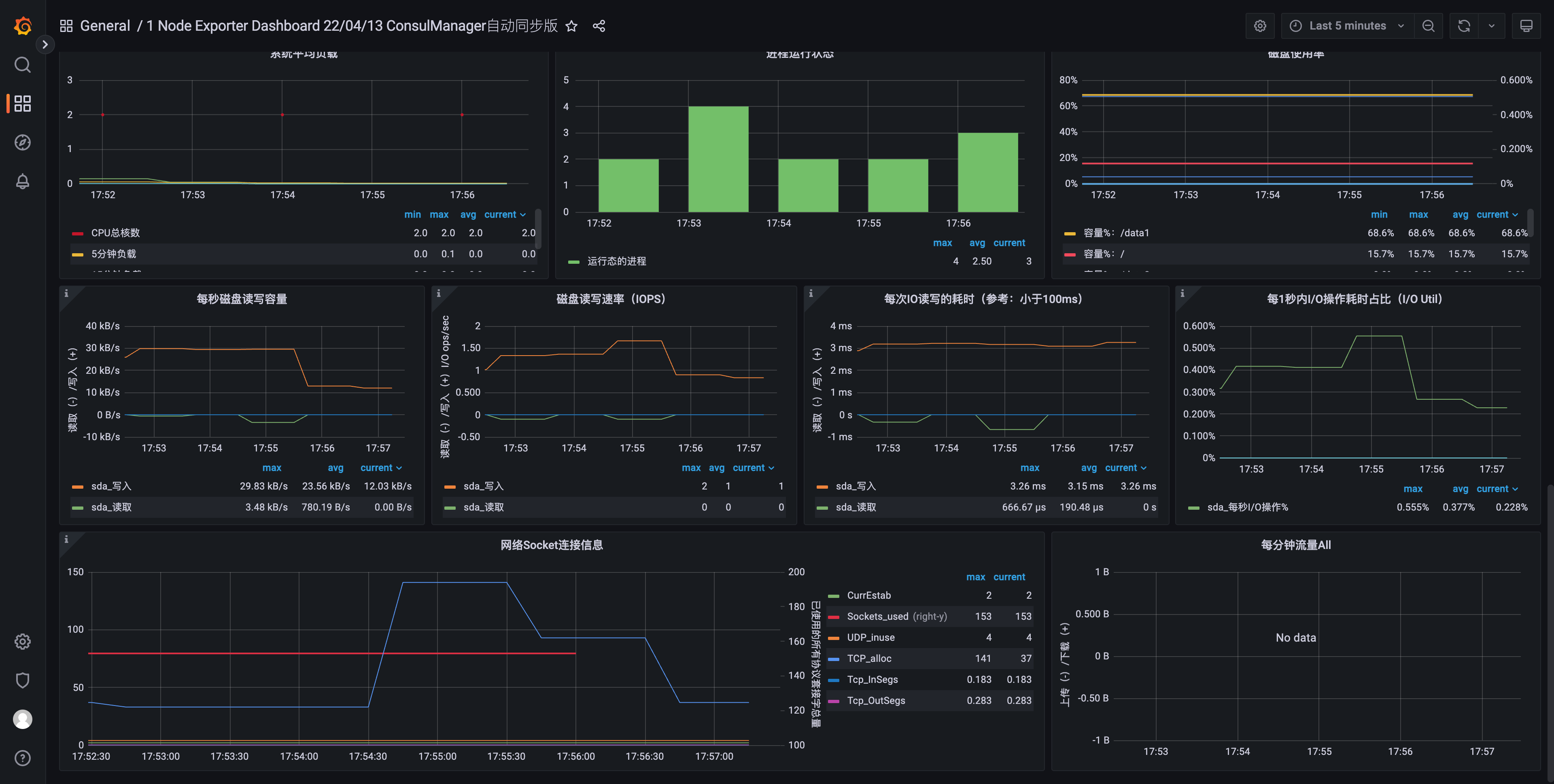Show info for 网络Socket连接信息 panel
The height and width of the screenshot is (784, 1554).
pos(66,539)
